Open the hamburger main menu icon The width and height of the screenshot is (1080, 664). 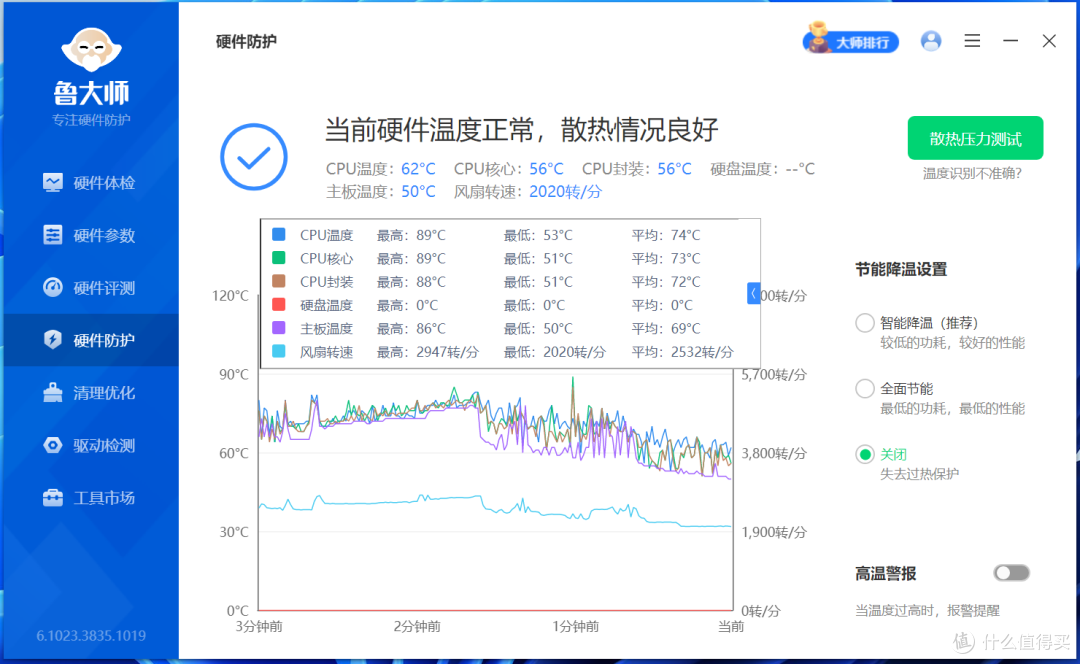[972, 41]
